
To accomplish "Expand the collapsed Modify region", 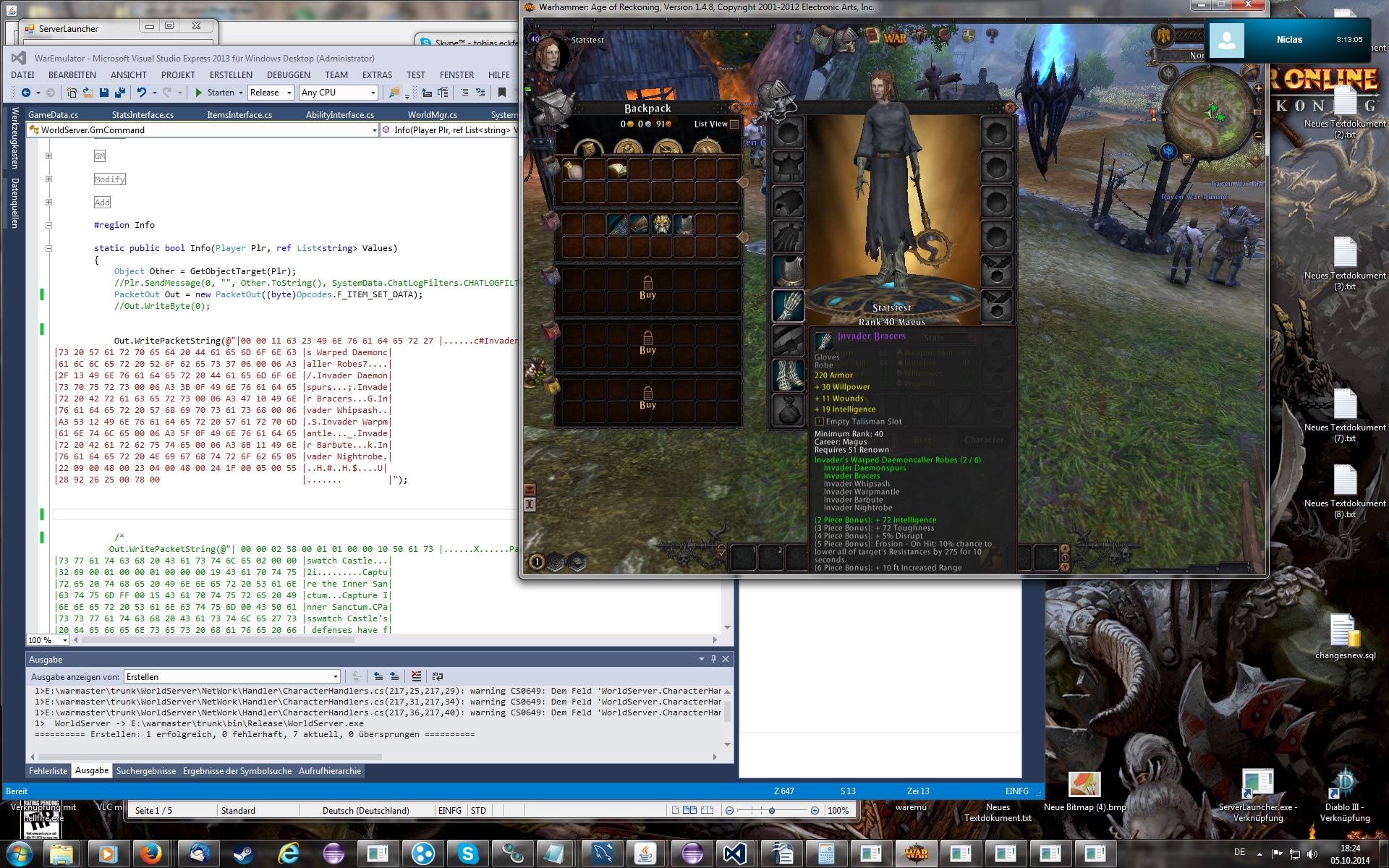I will pos(48,179).
